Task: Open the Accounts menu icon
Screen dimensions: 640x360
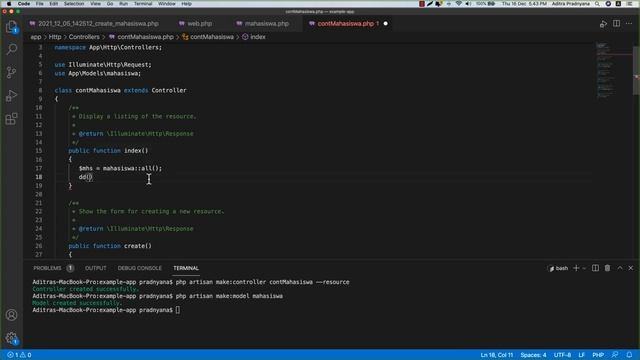Action: pos(11,315)
